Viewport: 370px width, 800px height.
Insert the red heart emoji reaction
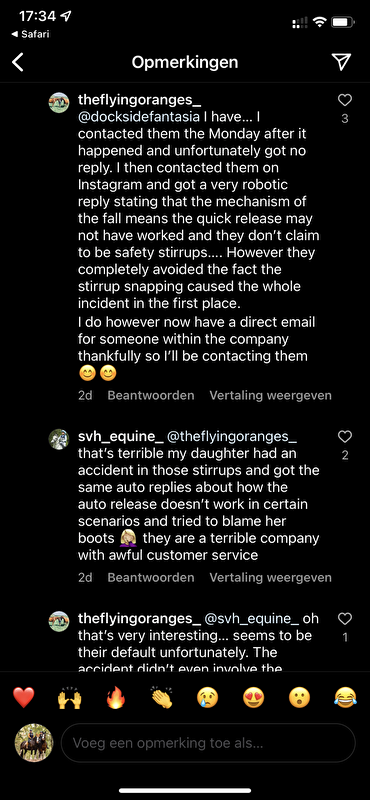(x=23, y=697)
